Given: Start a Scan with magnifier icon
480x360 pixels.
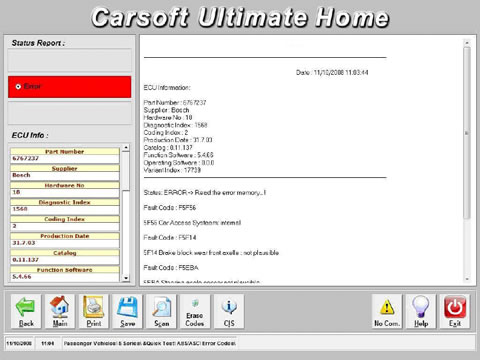Looking at the screenshot, I should (x=161, y=311).
